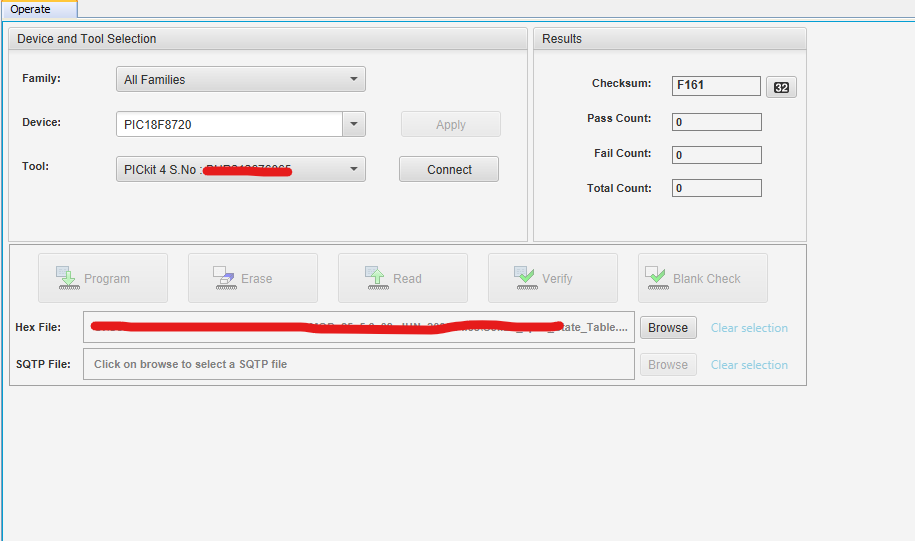Click the Program device icon button

pos(103,278)
